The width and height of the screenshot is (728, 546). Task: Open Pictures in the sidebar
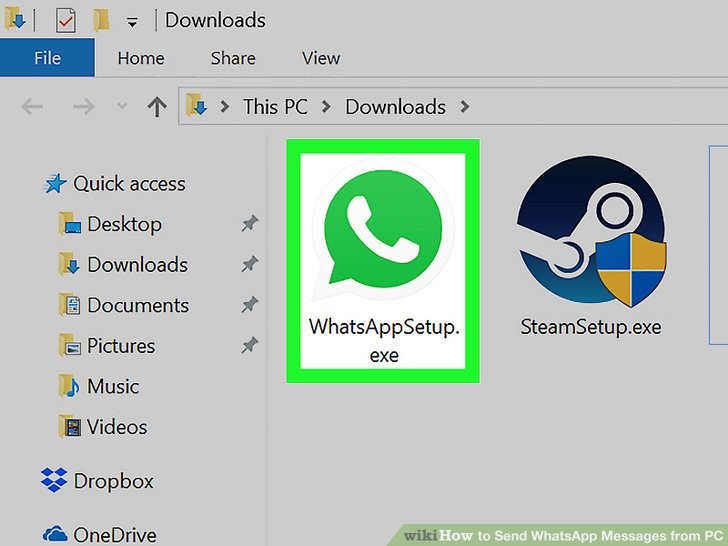coord(121,346)
